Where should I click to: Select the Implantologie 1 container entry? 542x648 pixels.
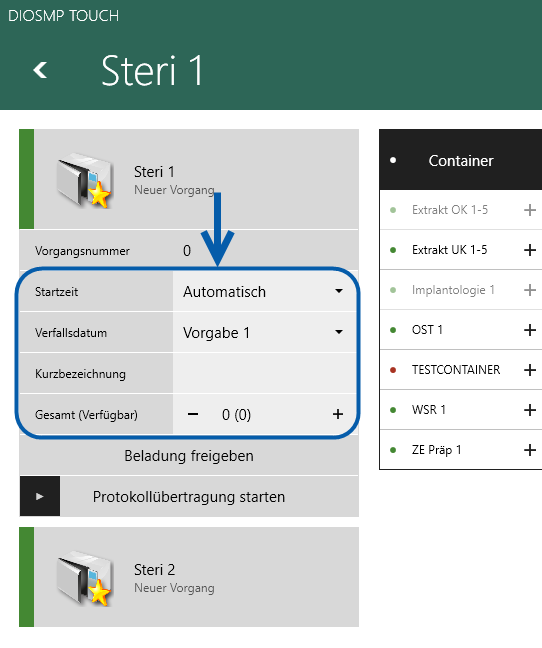coord(461,290)
